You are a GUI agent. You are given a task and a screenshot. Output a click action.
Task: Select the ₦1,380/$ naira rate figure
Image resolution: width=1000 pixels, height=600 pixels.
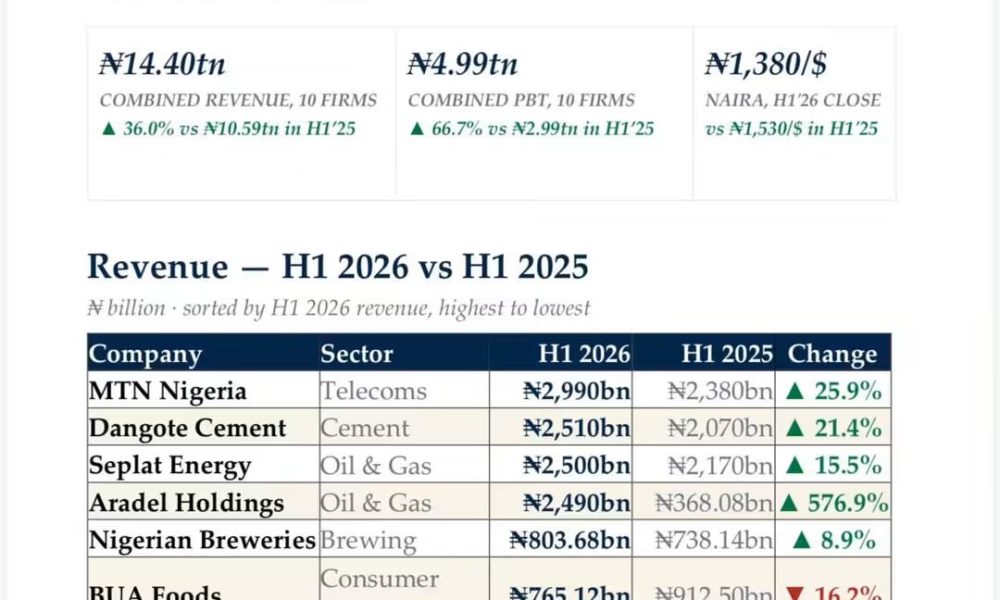[766, 64]
